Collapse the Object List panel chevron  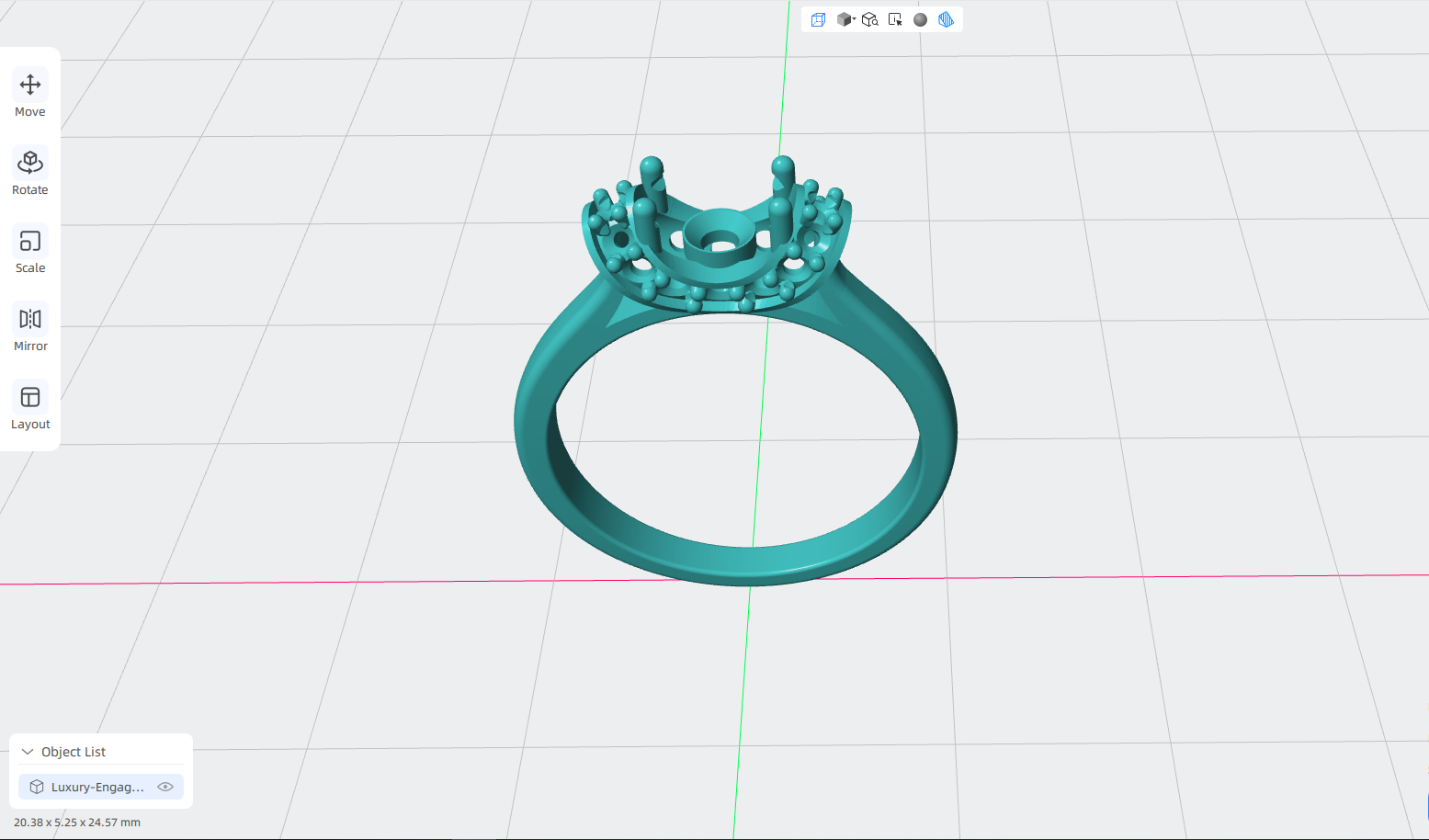tap(28, 752)
